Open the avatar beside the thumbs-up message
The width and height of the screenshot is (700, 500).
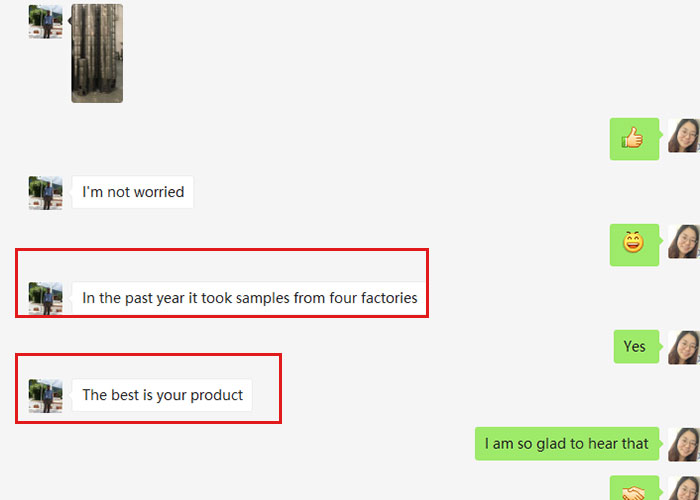[684, 136]
